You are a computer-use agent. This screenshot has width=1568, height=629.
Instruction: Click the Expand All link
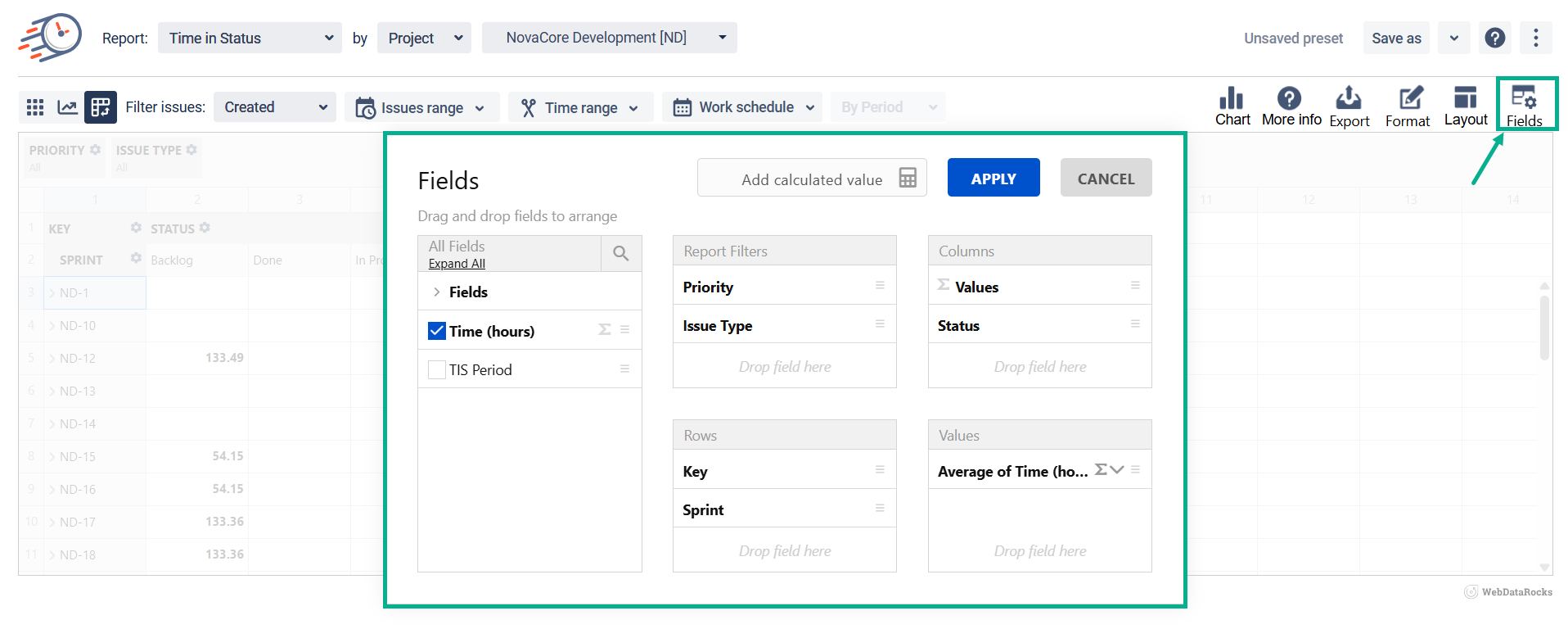(457, 264)
